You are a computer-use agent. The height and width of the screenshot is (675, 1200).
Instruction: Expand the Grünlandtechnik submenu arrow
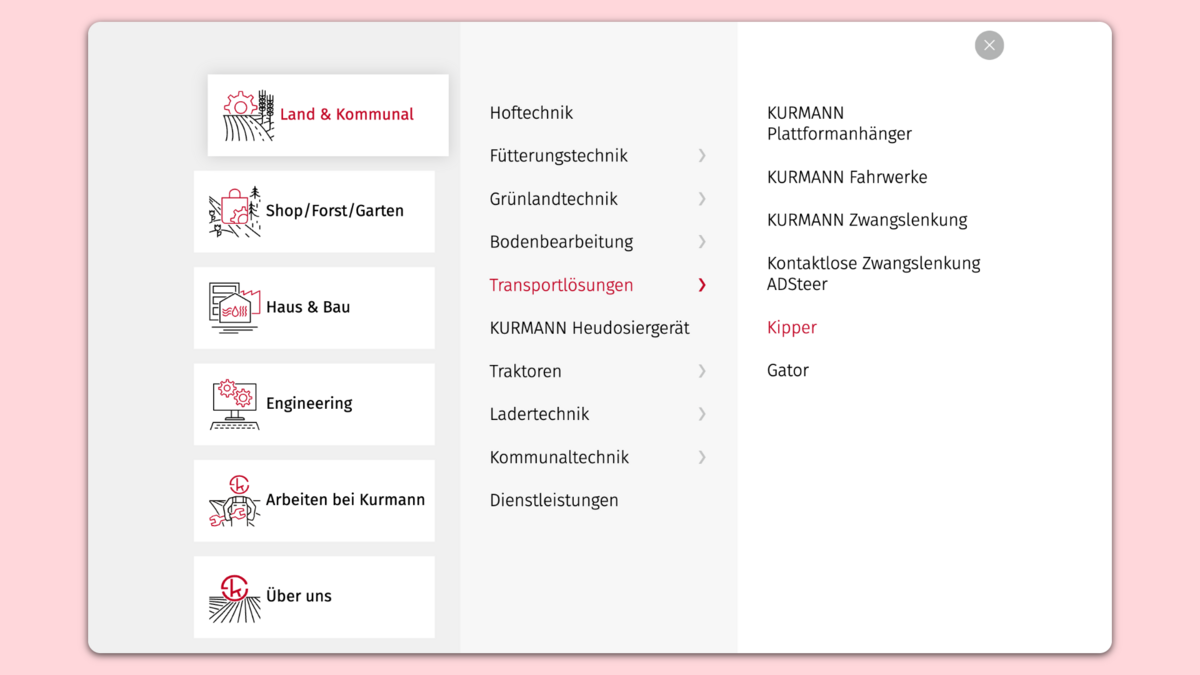(x=702, y=199)
